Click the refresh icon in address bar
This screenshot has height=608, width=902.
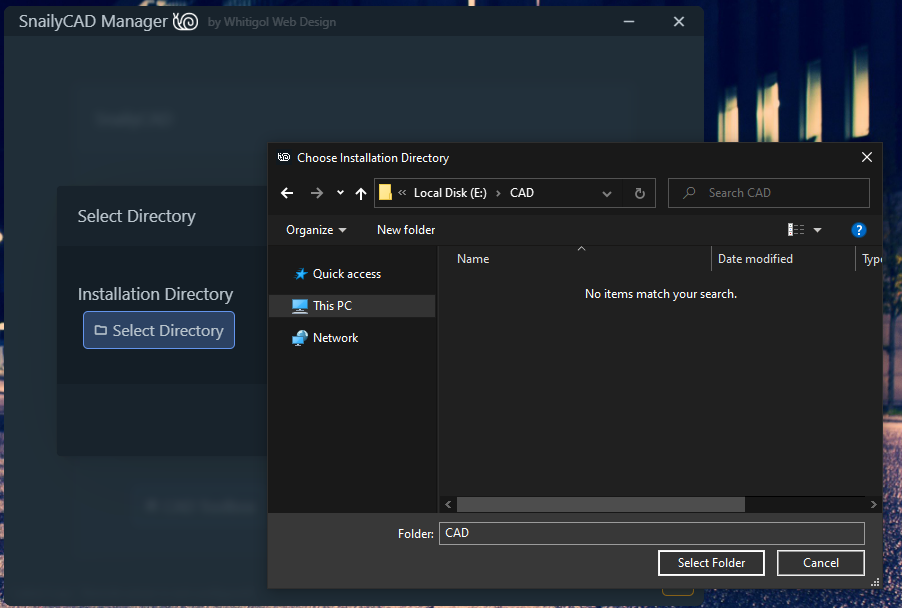coord(639,192)
